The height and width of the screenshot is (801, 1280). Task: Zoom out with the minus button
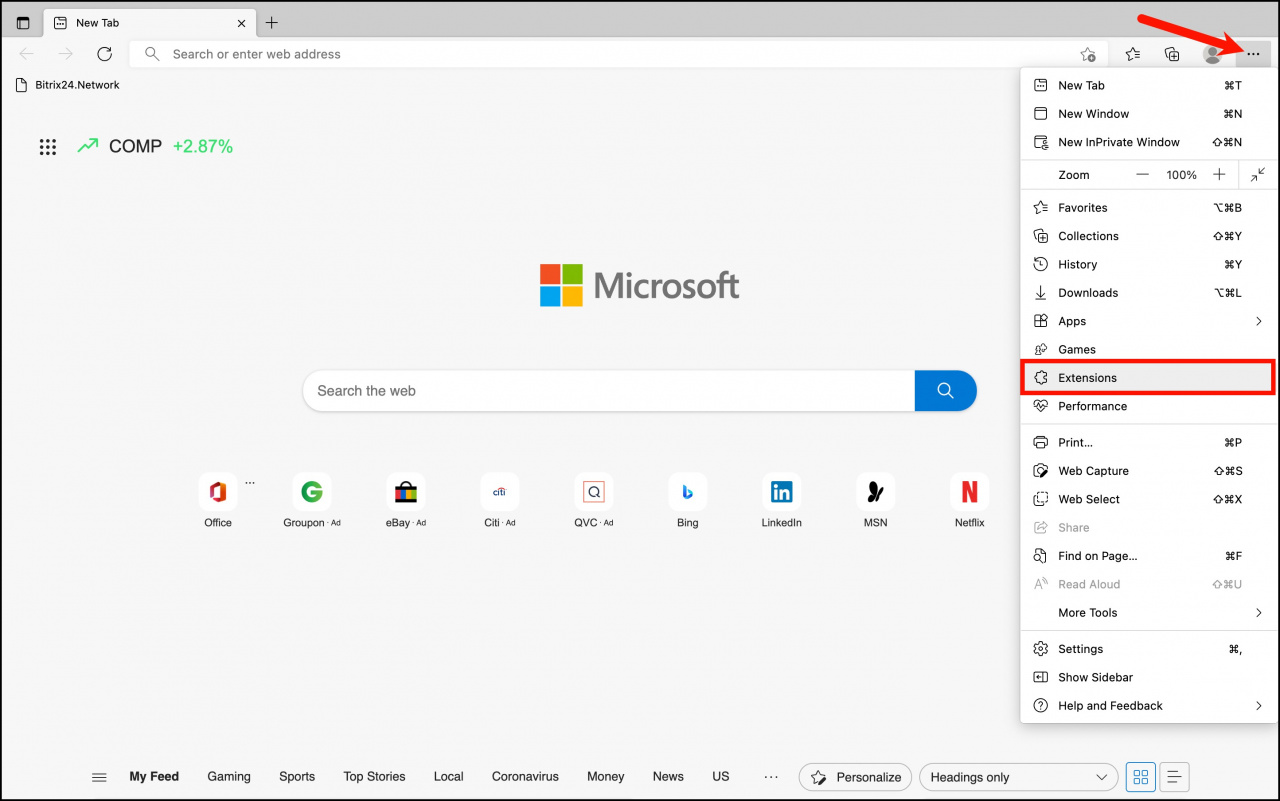coord(1142,175)
